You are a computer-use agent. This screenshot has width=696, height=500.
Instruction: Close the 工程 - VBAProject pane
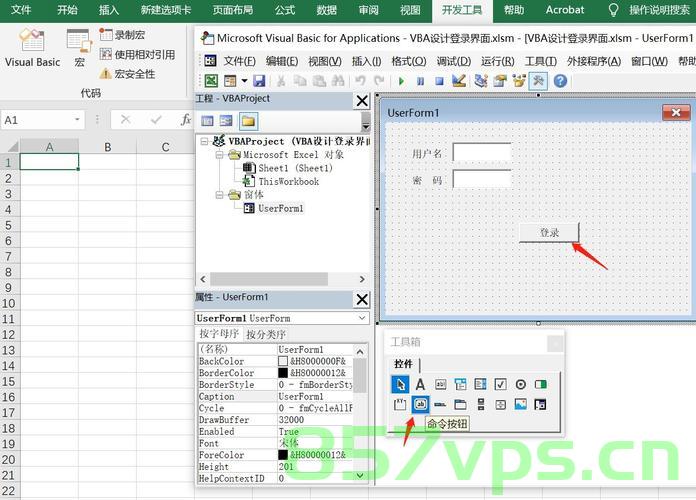pos(362,101)
